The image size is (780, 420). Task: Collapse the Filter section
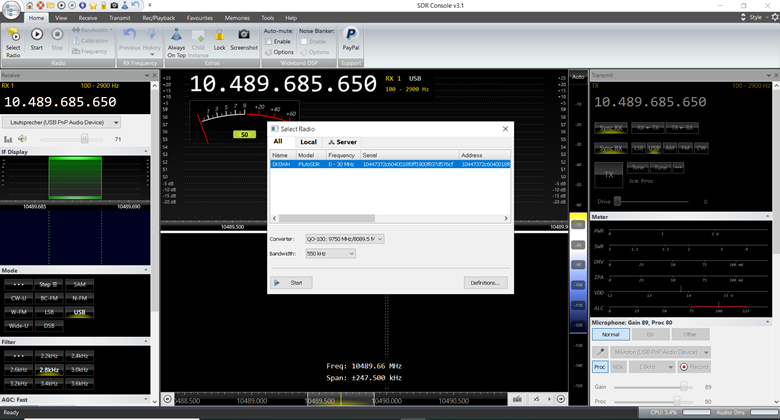[x=146, y=341]
